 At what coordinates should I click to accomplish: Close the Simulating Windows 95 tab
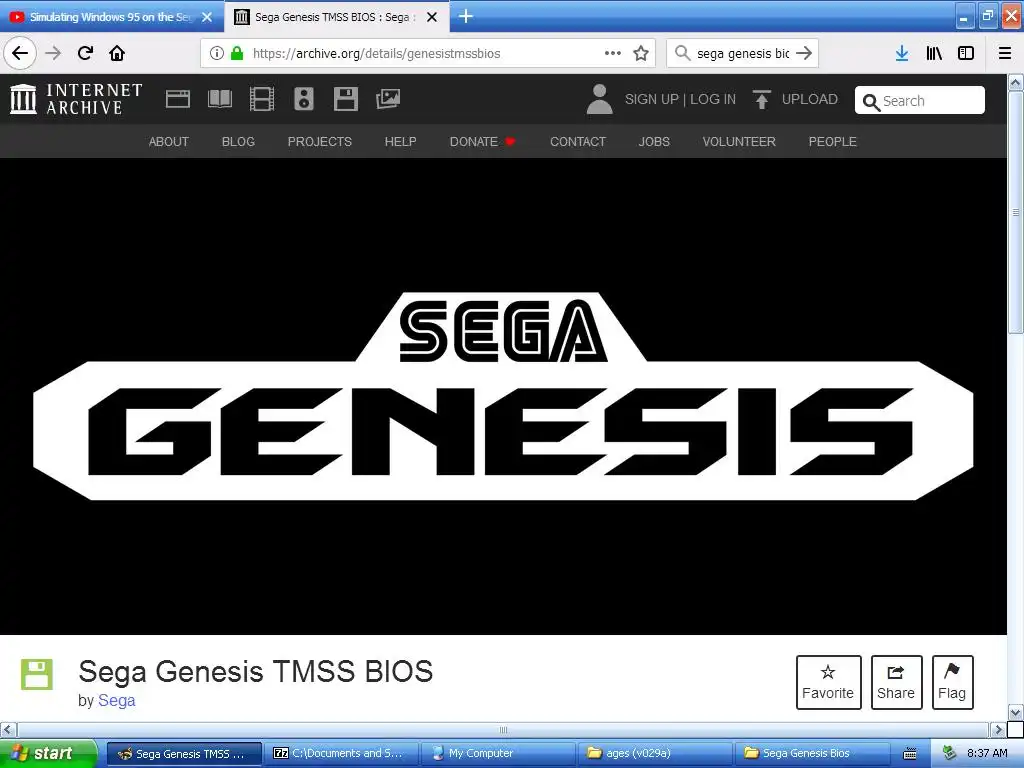207,17
